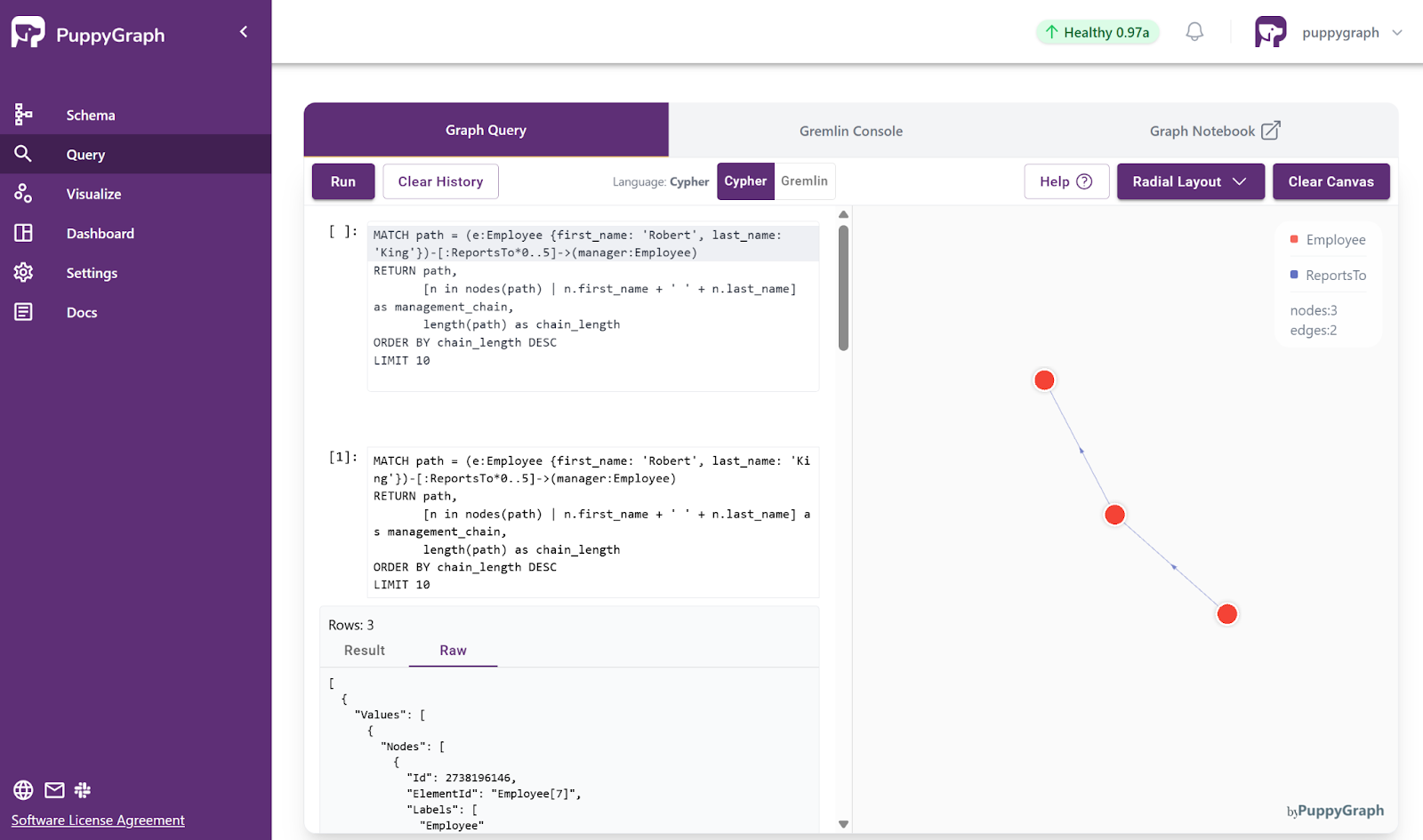This screenshot has width=1423, height=840.
Task: Select the Raw results tab
Action: (x=453, y=651)
